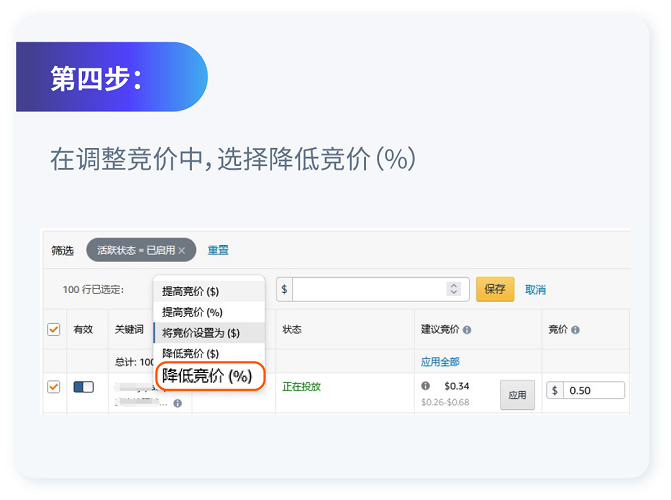The width and height of the screenshot is (671, 500).
Task: Uncheck the first keyword row checkbox
Action: [x=53, y=387]
